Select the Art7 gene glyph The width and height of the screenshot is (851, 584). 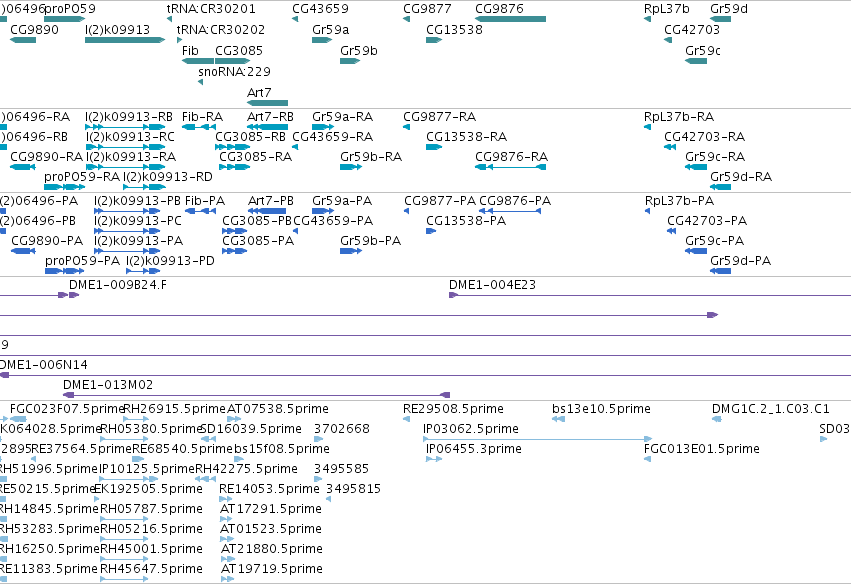267,103
